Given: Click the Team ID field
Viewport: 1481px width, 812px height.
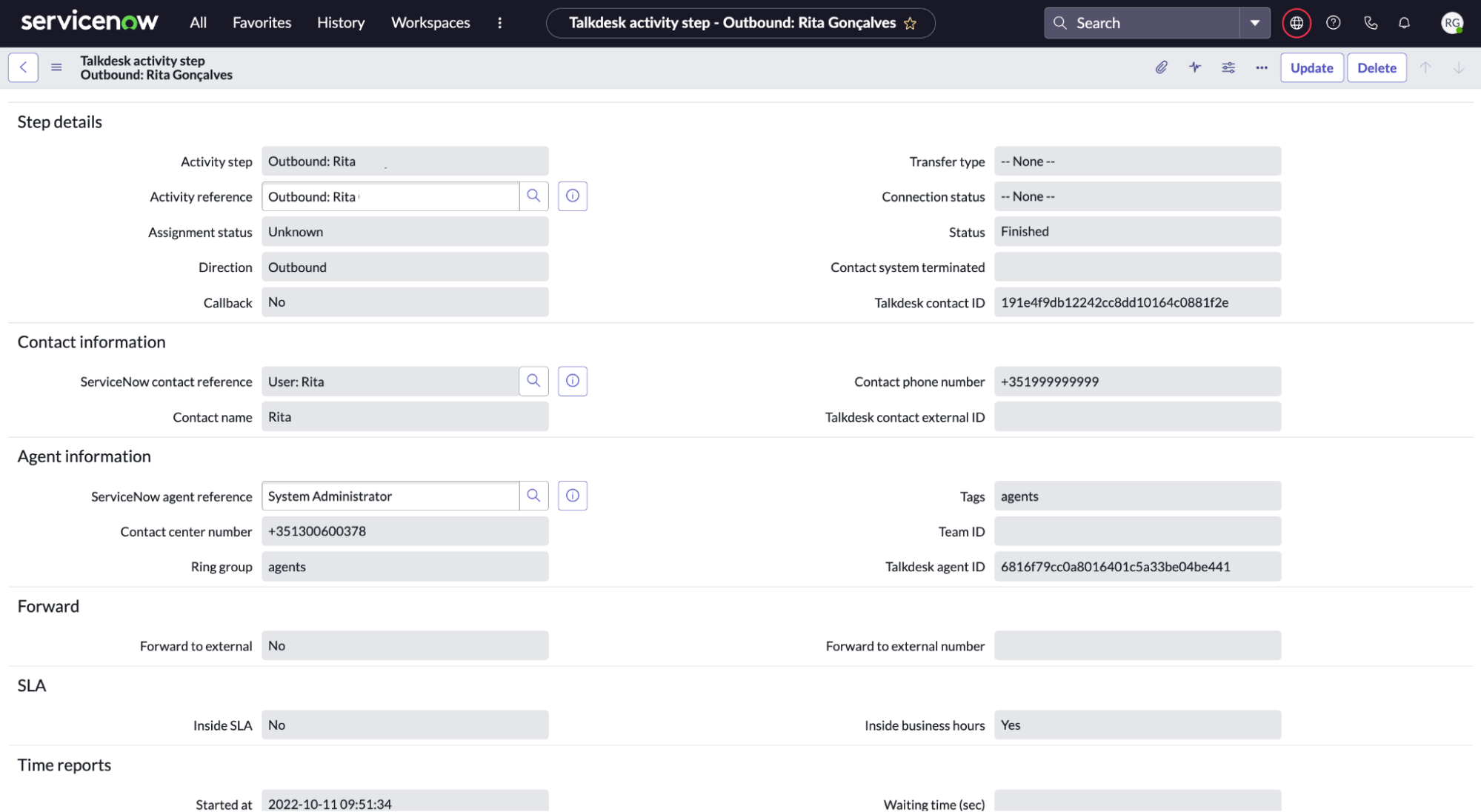Looking at the screenshot, I should [1137, 531].
